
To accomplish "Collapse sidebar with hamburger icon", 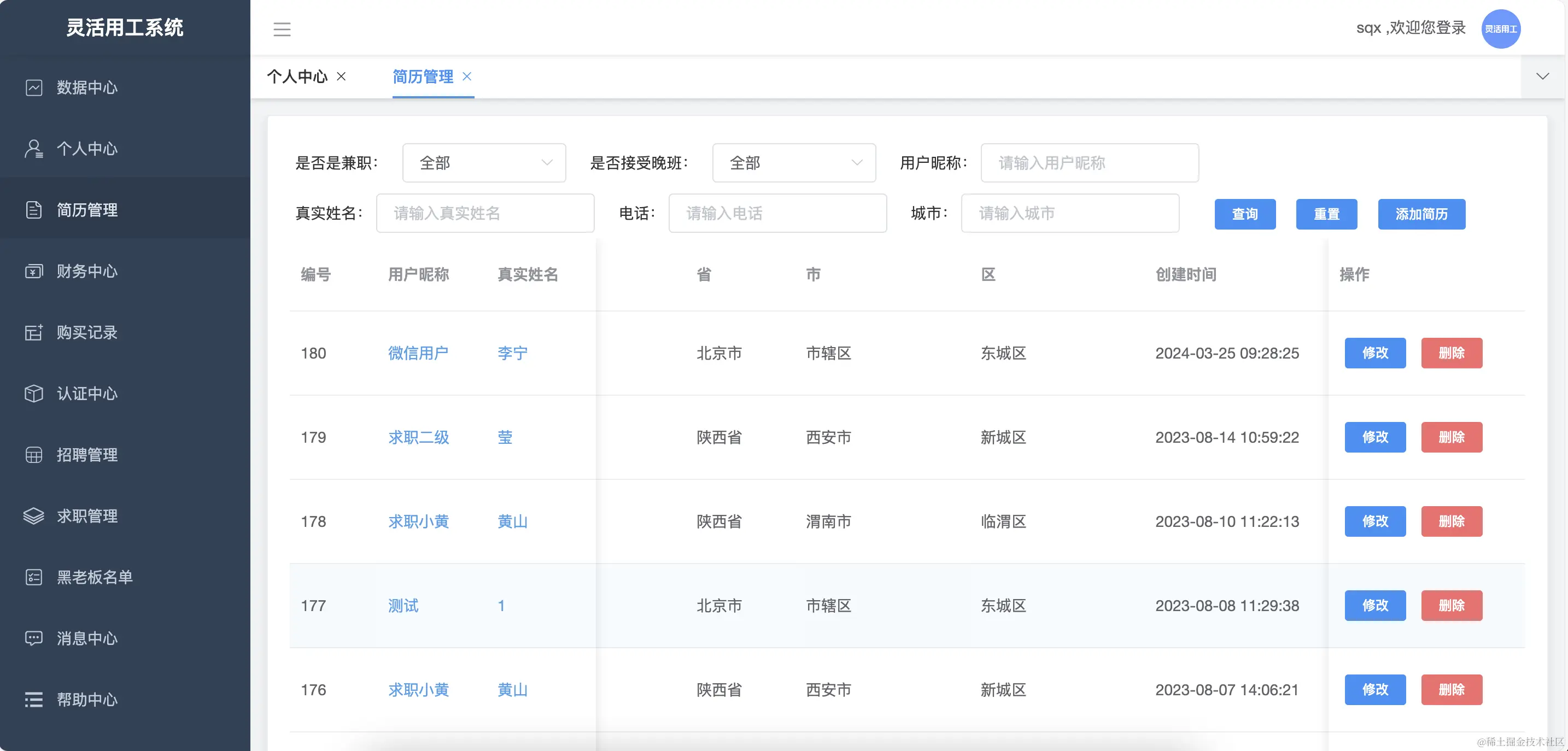I will click(282, 28).
